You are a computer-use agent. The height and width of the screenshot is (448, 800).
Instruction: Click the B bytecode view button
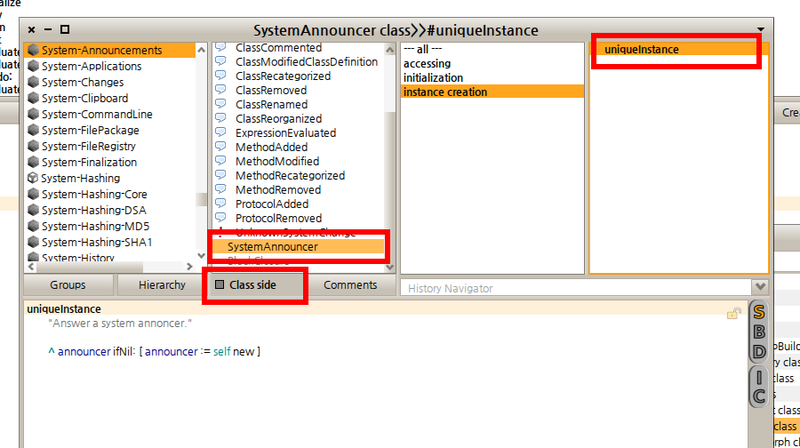758,332
